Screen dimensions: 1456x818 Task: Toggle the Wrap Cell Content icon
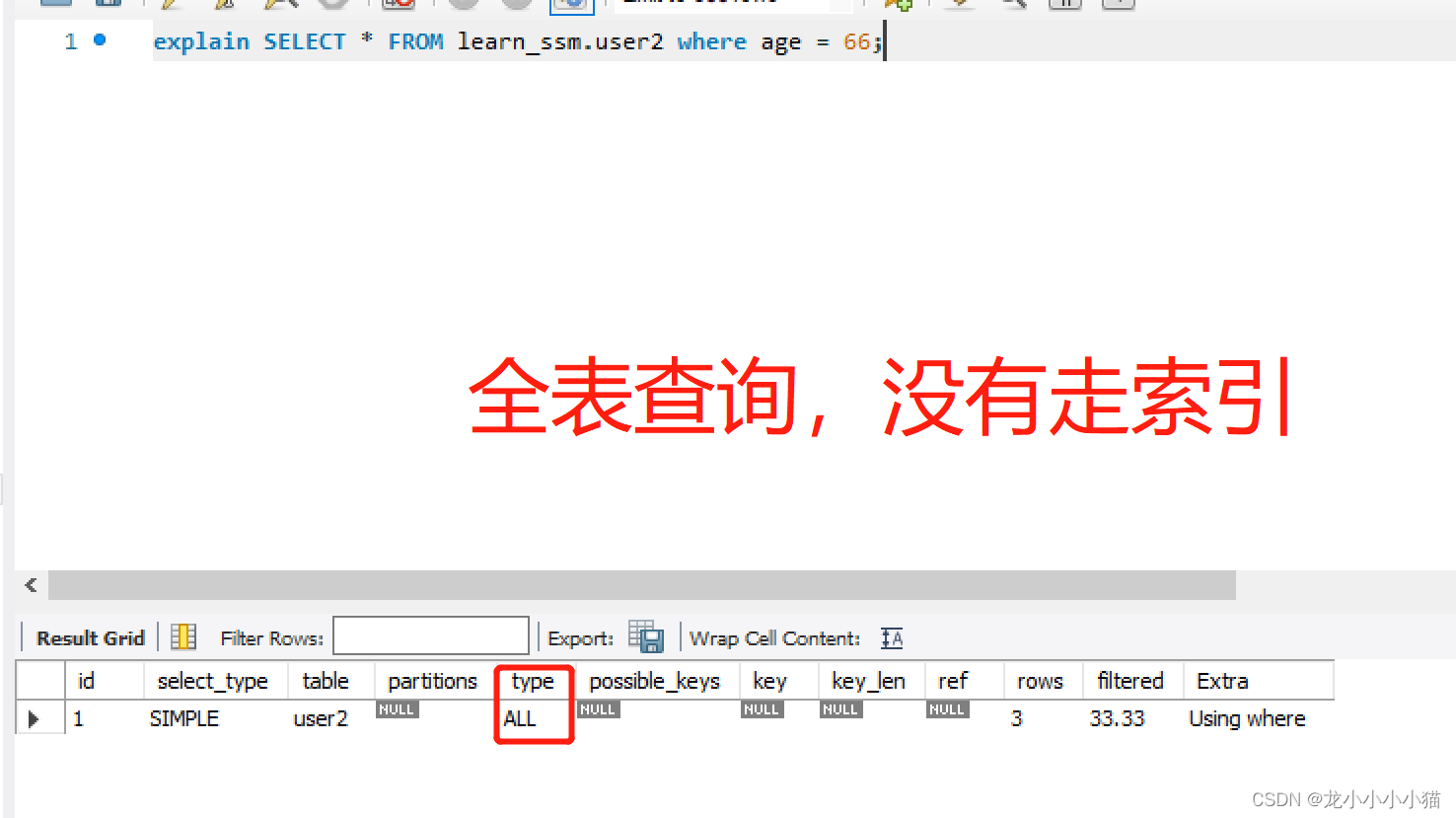point(892,638)
